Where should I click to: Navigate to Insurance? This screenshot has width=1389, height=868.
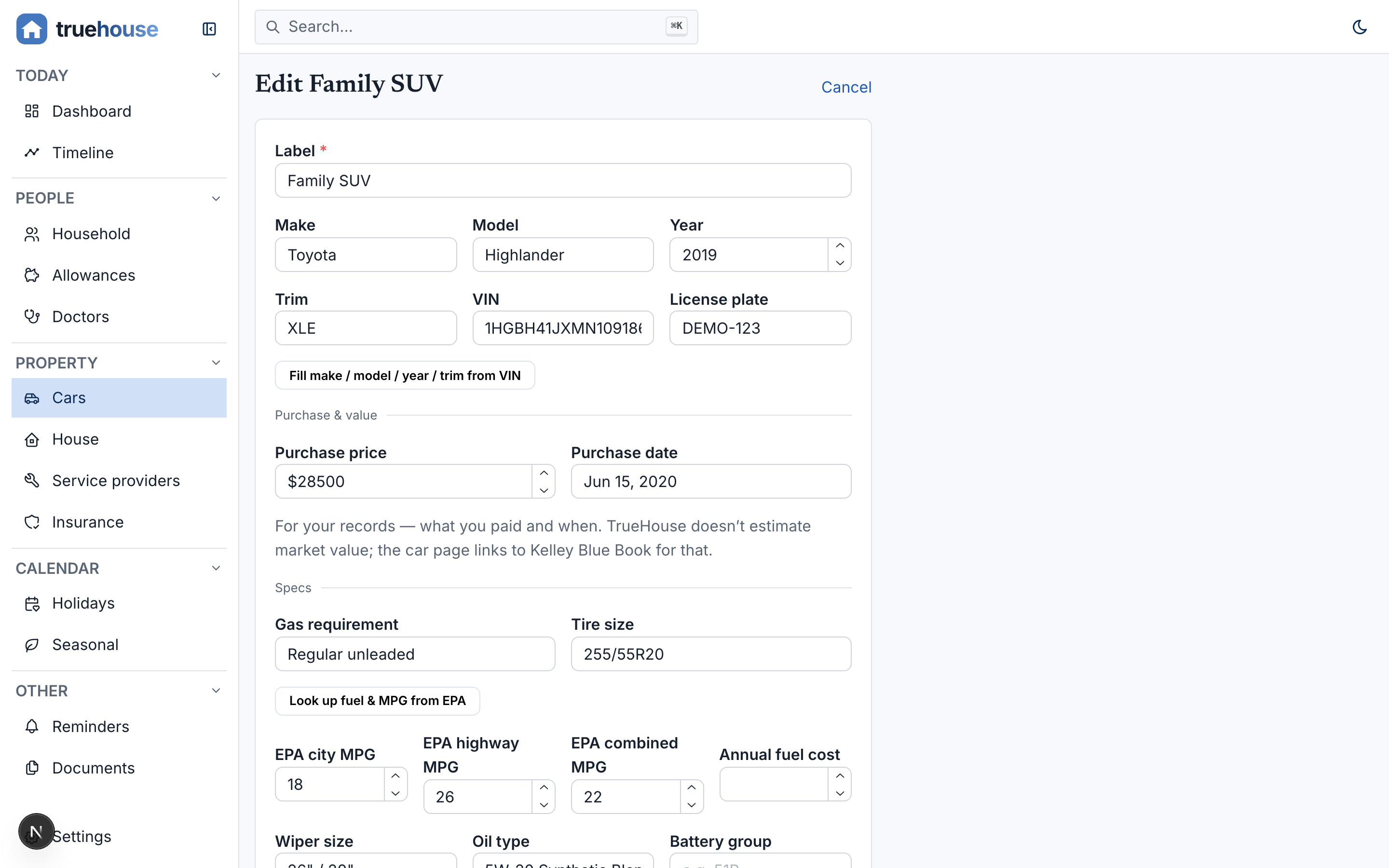[119, 522]
